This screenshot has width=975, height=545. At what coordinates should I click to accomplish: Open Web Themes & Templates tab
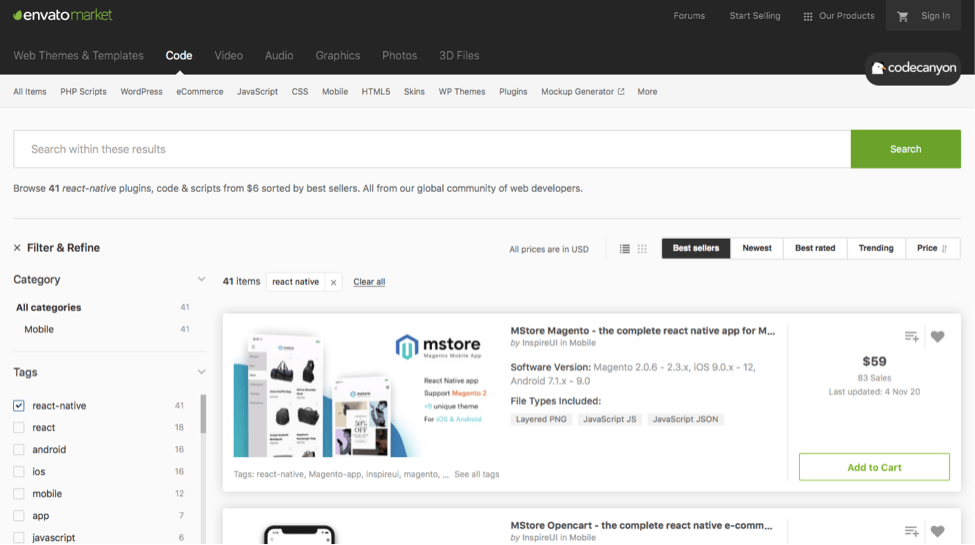pos(78,55)
